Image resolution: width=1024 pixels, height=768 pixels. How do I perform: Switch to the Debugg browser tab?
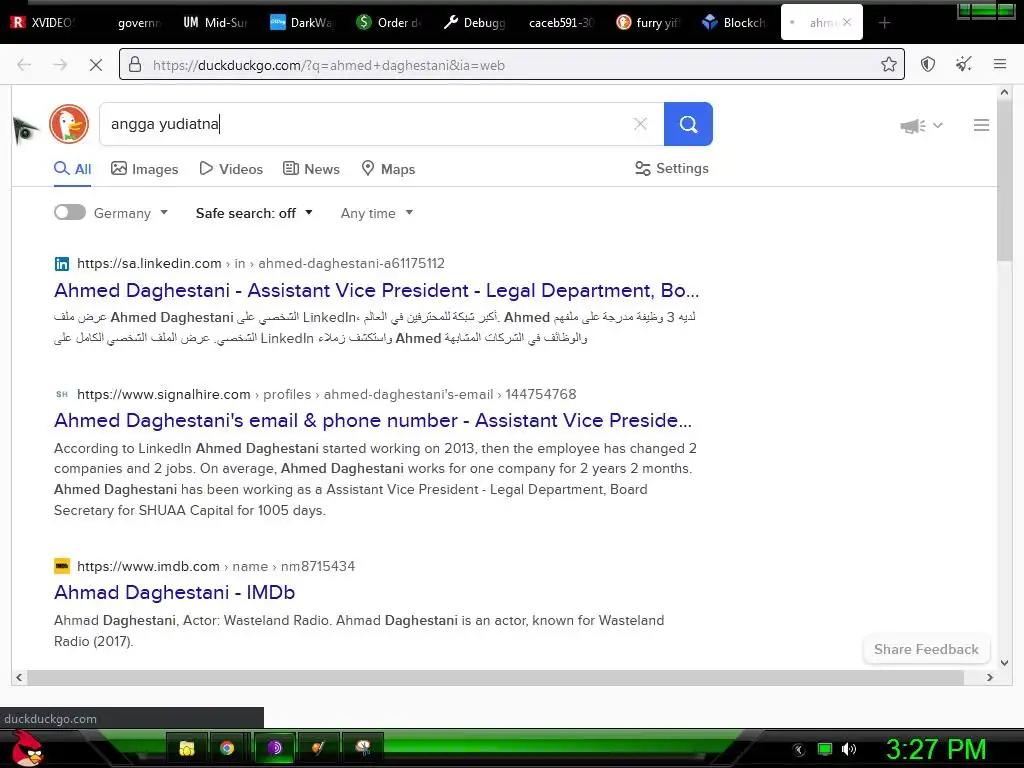click(x=475, y=23)
